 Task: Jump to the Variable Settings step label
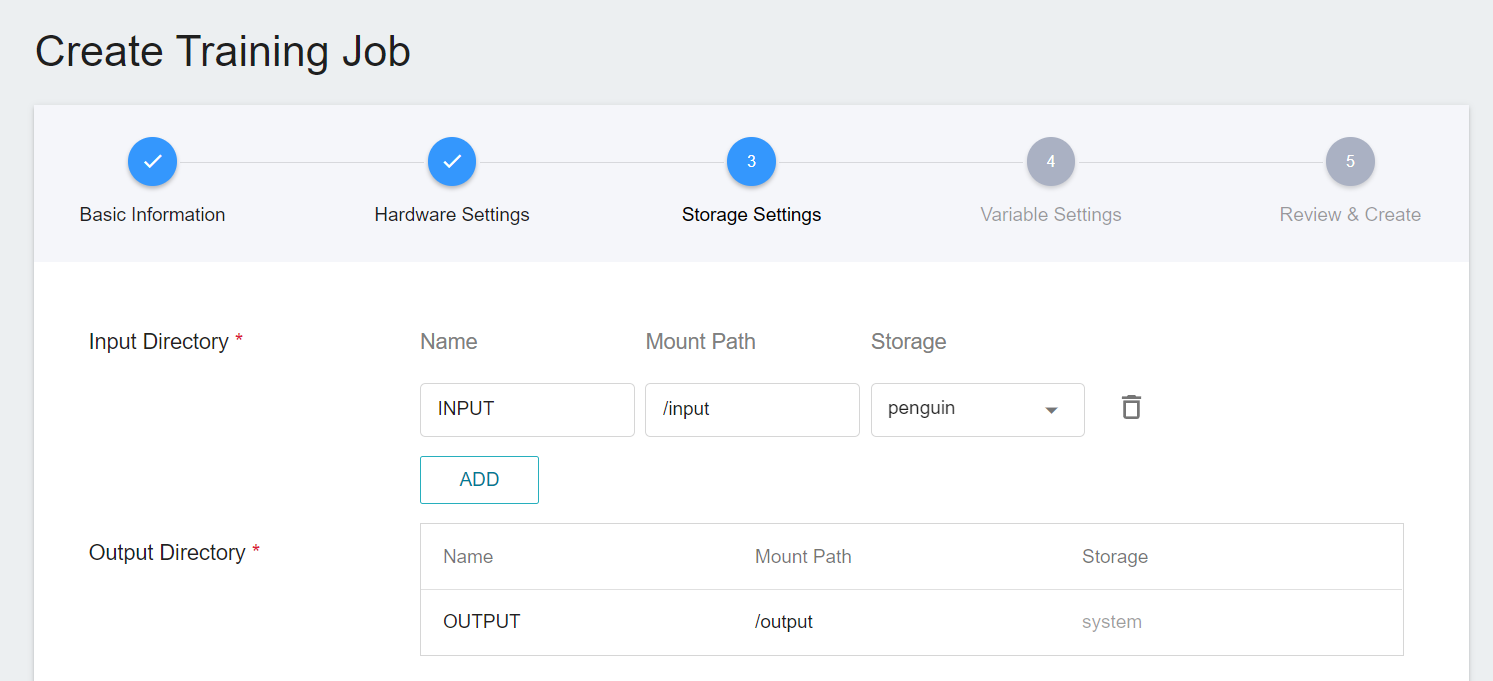[1050, 215]
